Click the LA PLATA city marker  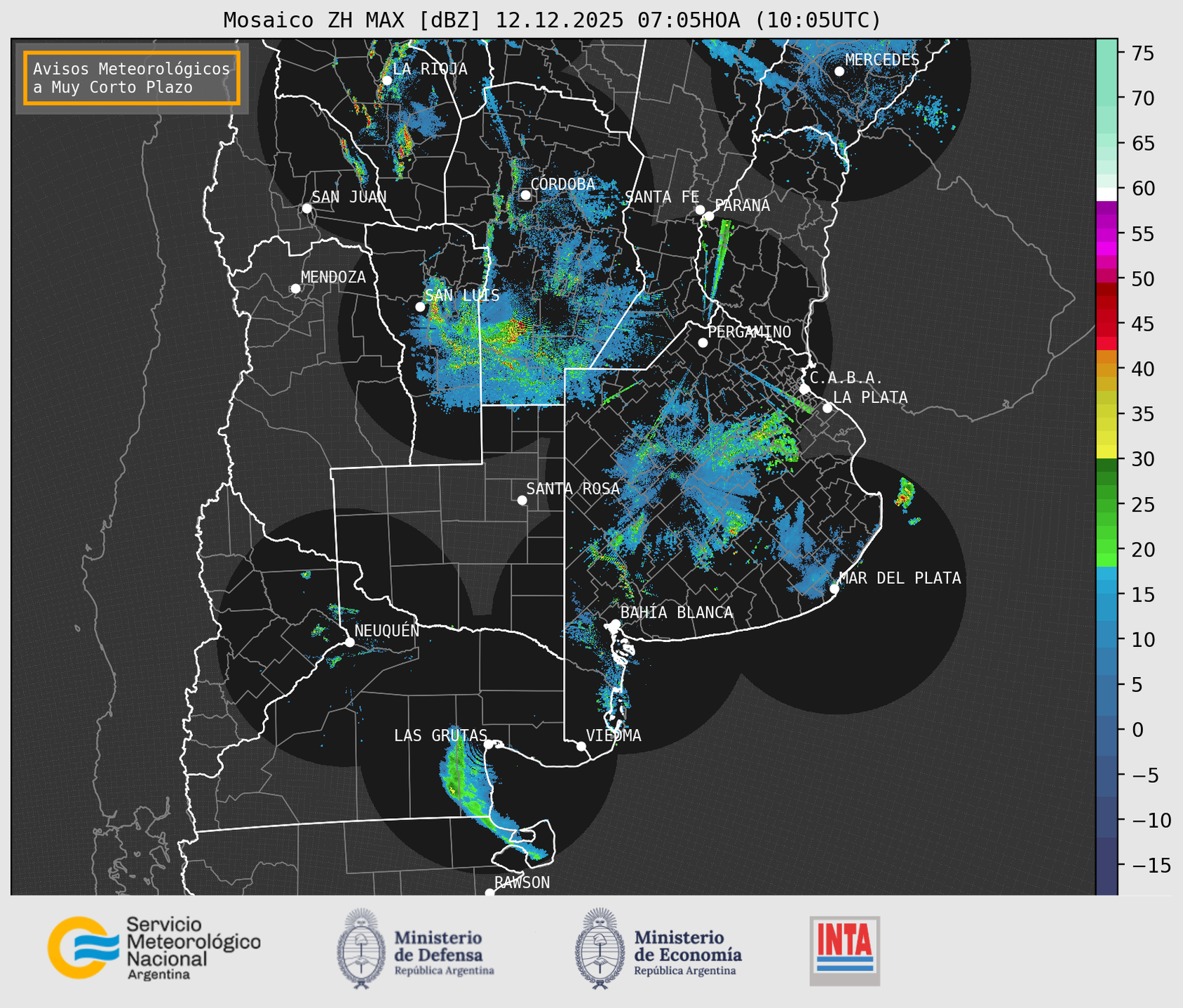(827, 408)
